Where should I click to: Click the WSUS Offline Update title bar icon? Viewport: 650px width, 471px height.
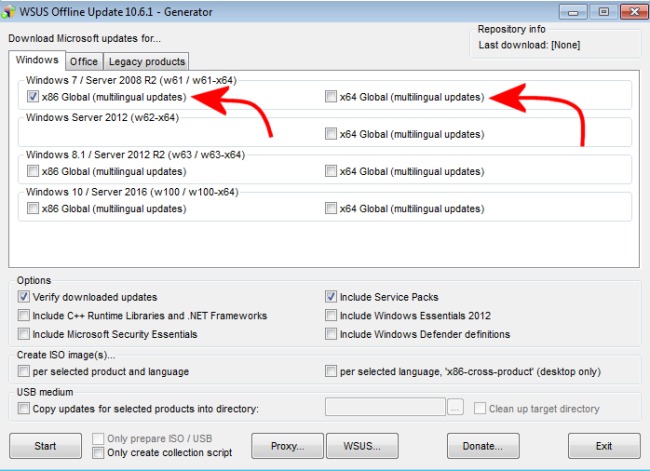coord(8,12)
